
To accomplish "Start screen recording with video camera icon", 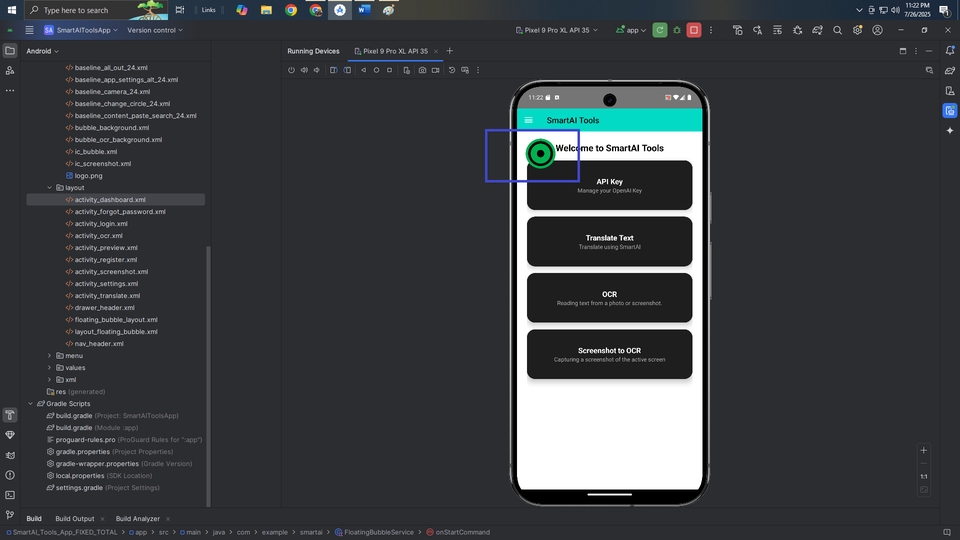I will click(x=435, y=70).
